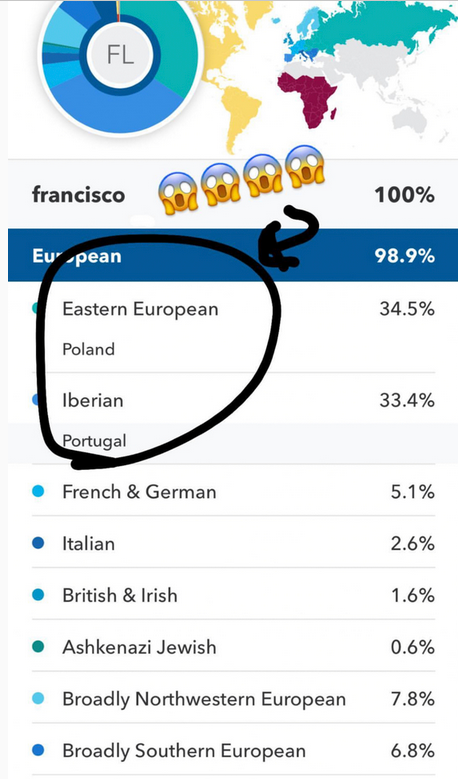Click the Broadly Northwestern European dot
Image resolution: width=458 pixels, height=779 pixels.
[x=38, y=699]
